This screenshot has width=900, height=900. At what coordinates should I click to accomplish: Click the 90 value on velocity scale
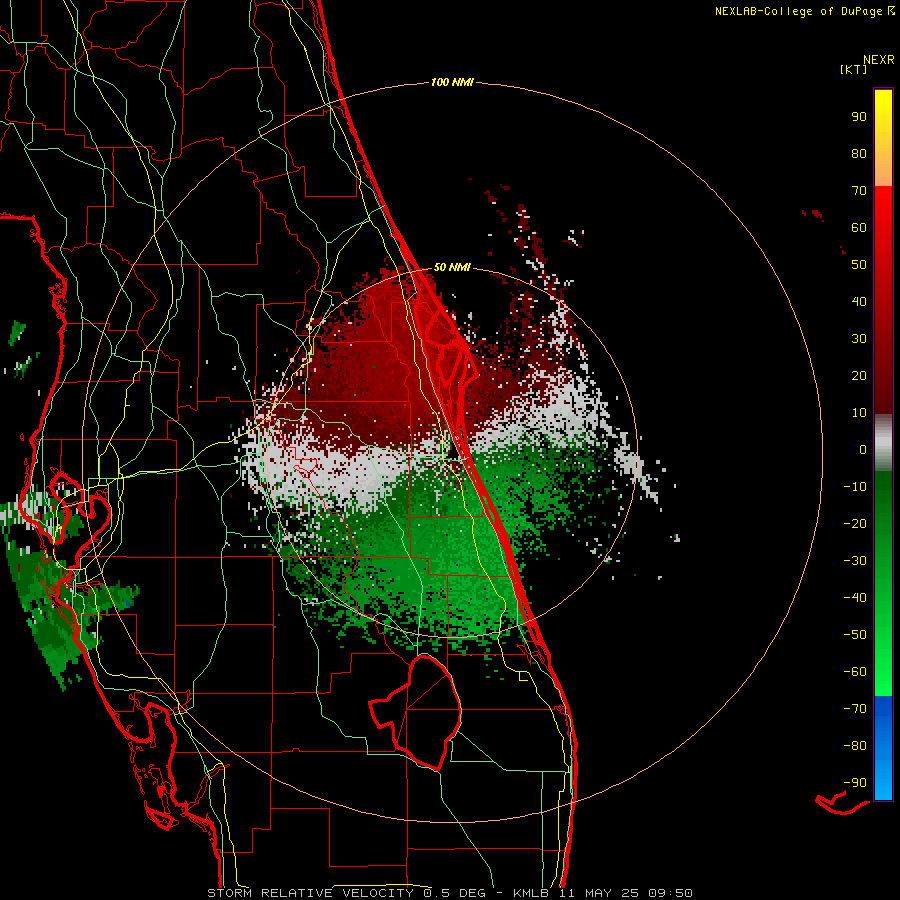[859, 117]
